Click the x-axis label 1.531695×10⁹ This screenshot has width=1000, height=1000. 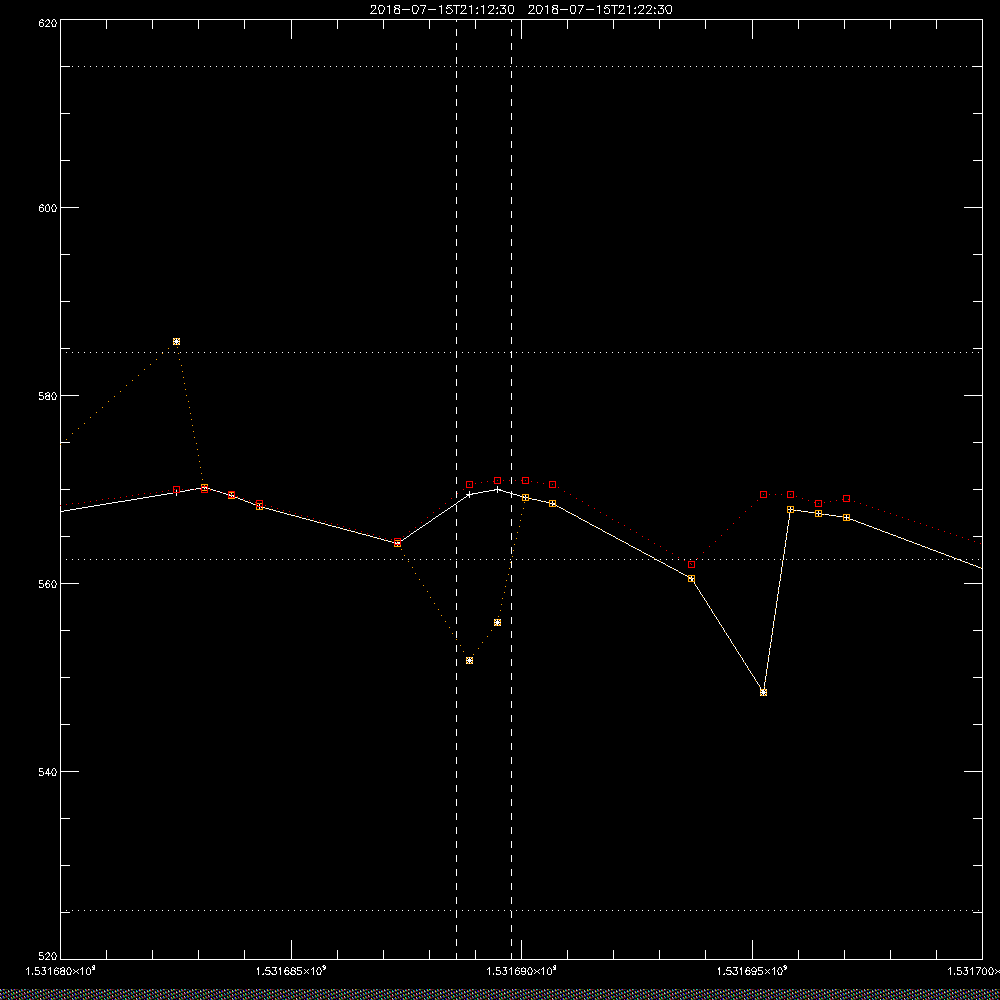pyautogui.click(x=753, y=971)
